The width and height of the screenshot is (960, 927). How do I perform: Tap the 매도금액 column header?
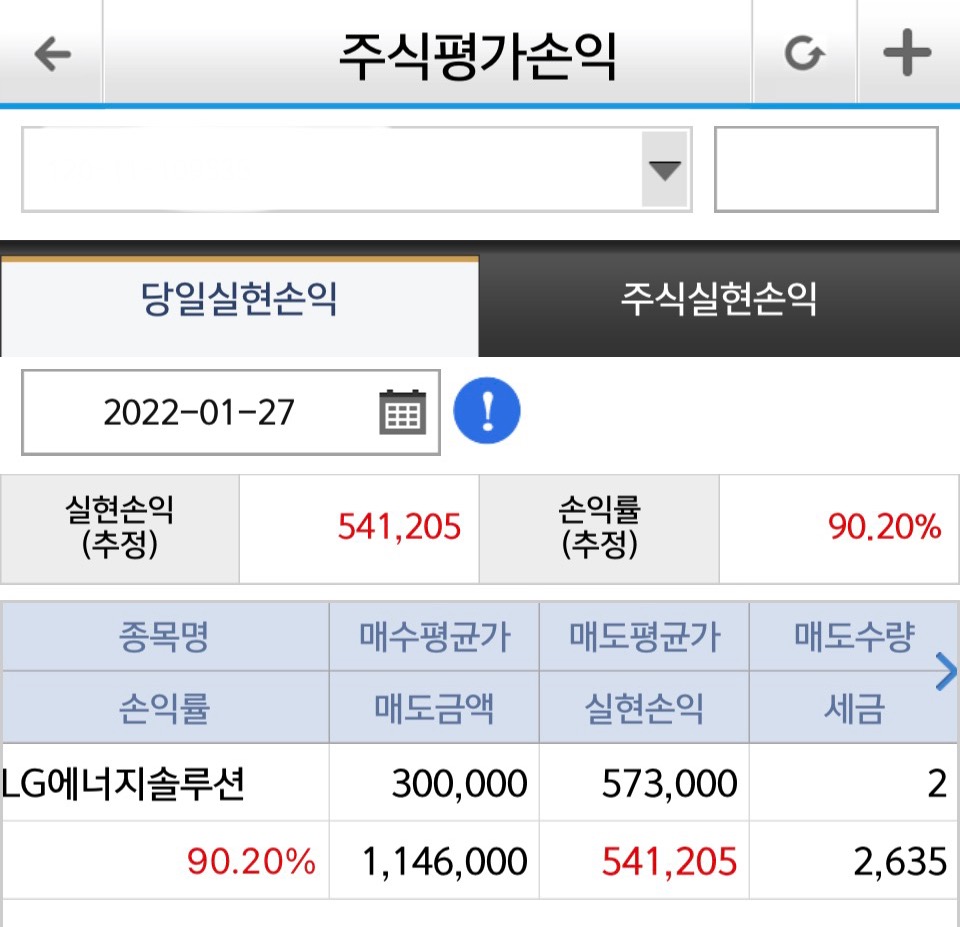coord(434,708)
